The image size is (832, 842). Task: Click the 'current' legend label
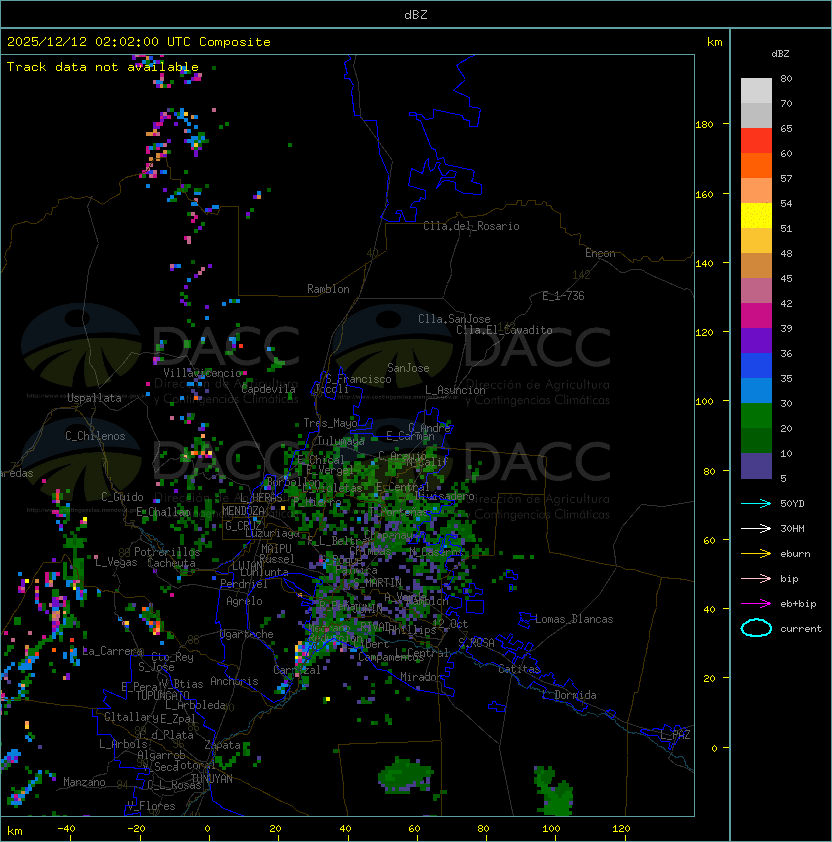click(801, 629)
